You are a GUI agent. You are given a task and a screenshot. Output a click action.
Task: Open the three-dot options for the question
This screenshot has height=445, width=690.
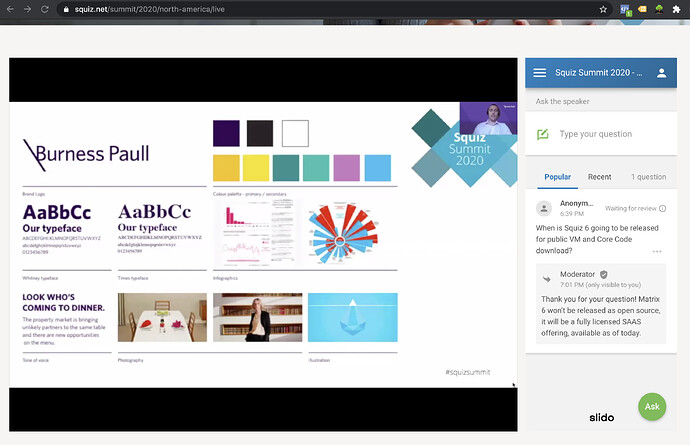coord(656,251)
